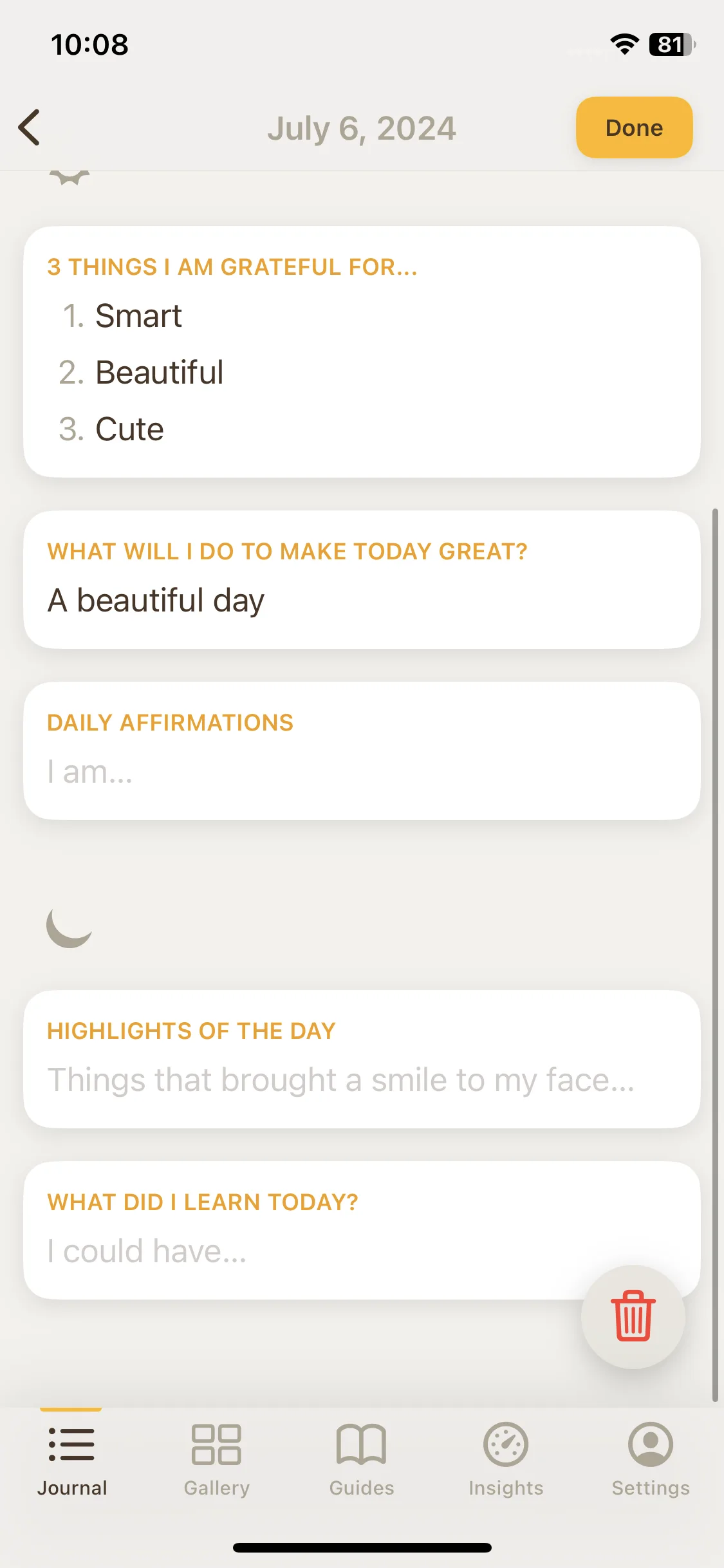Delete entry with red trash icon
Screen dimensions: 724x1568
(x=633, y=1316)
